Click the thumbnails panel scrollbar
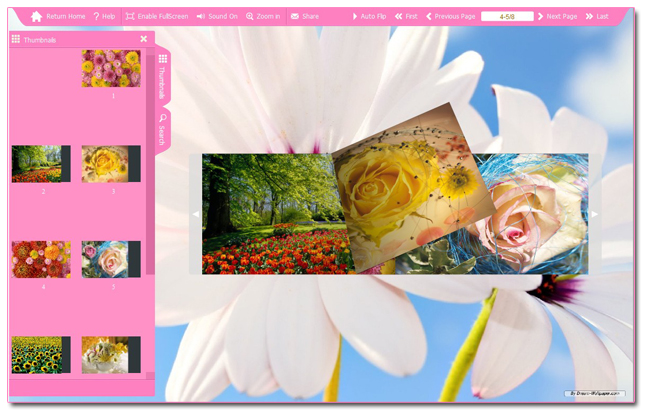The height and width of the screenshot is (420, 650). (150, 164)
